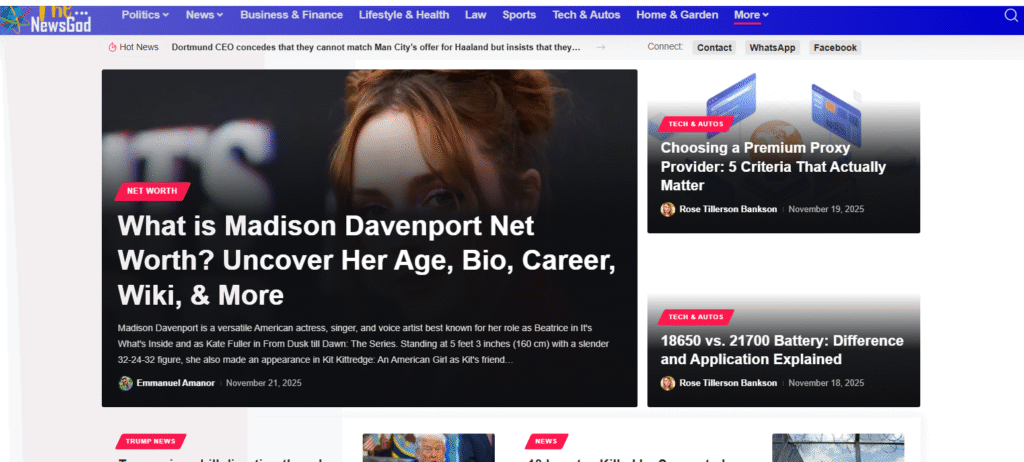
Task: Open Choosing a Premium Proxy Provider article
Action: 773,167
